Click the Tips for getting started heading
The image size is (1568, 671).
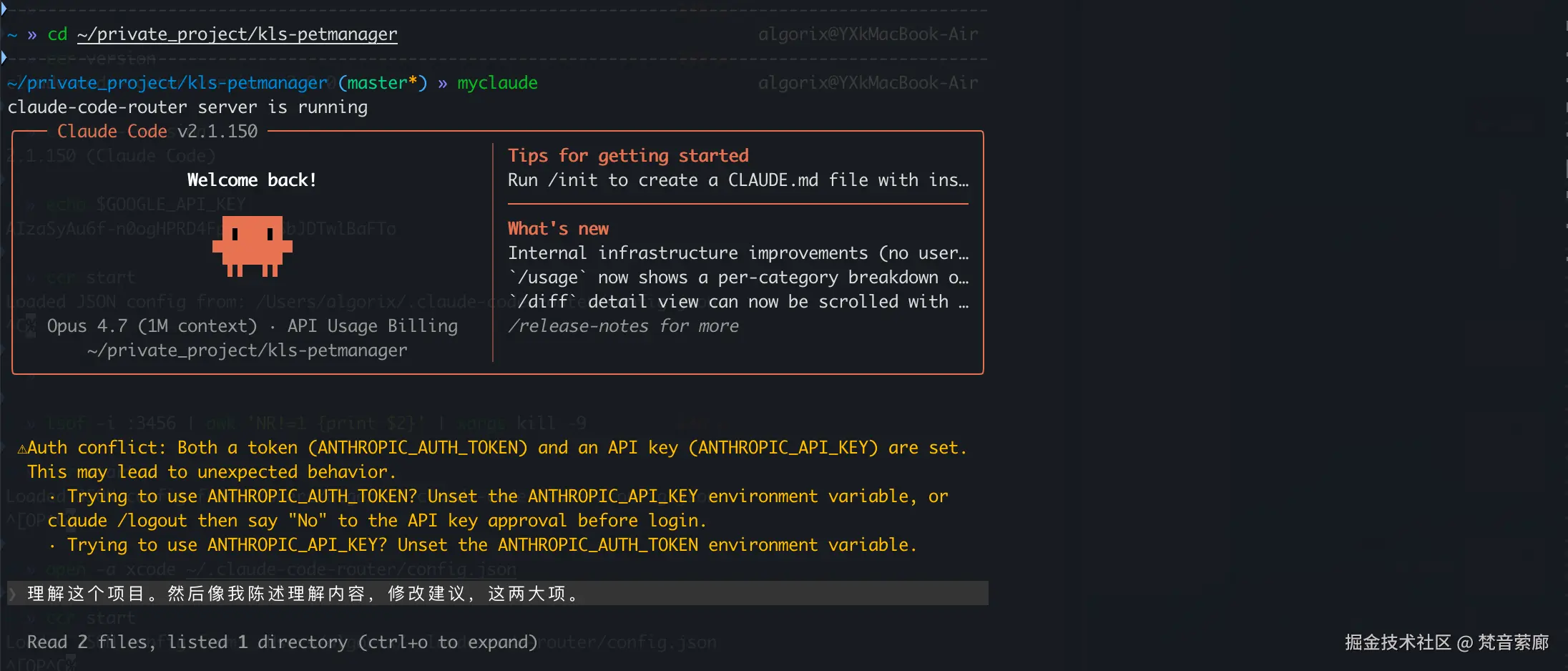pyautogui.click(x=628, y=156)
